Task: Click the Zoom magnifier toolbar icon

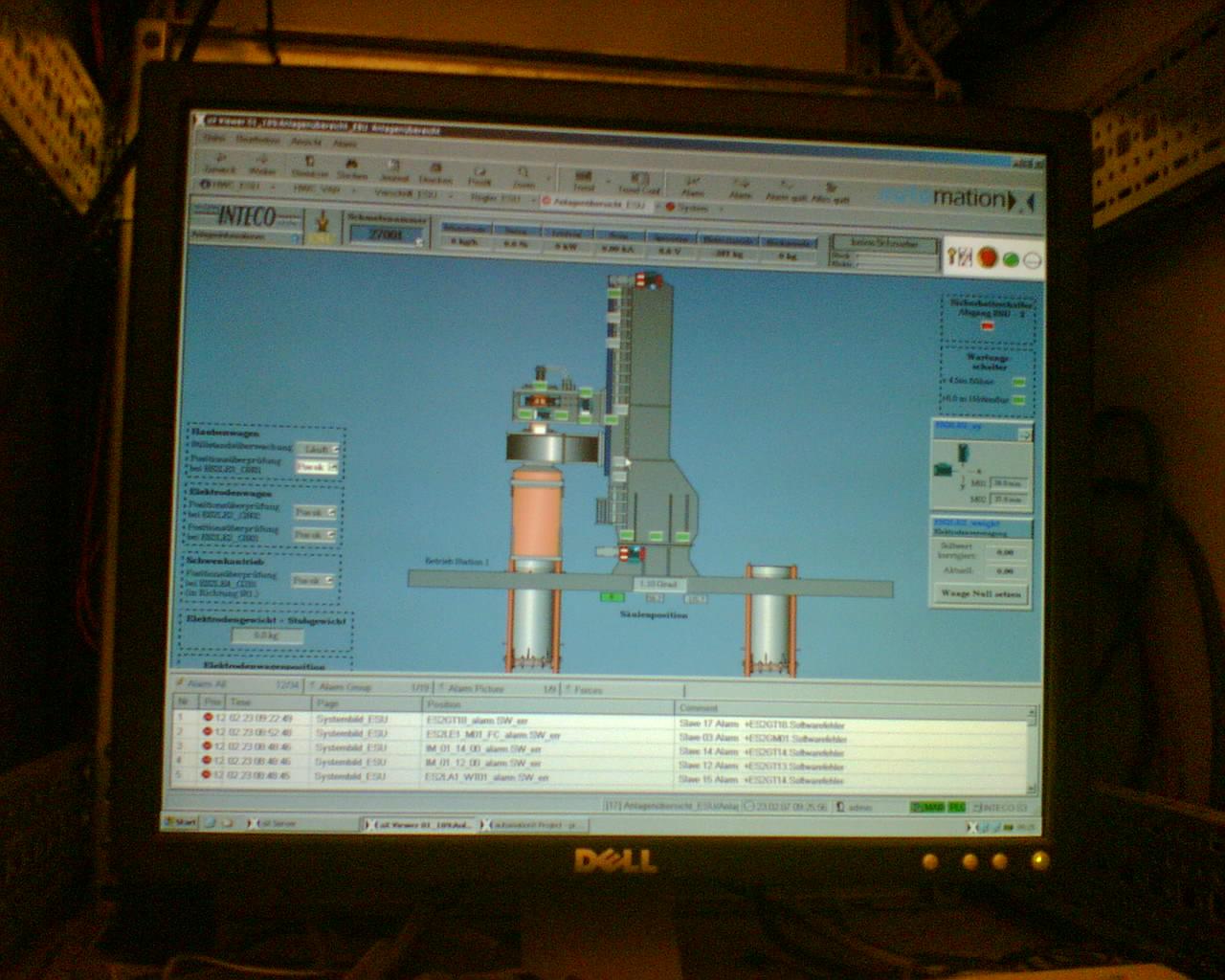Action: (x=524, y=172)
